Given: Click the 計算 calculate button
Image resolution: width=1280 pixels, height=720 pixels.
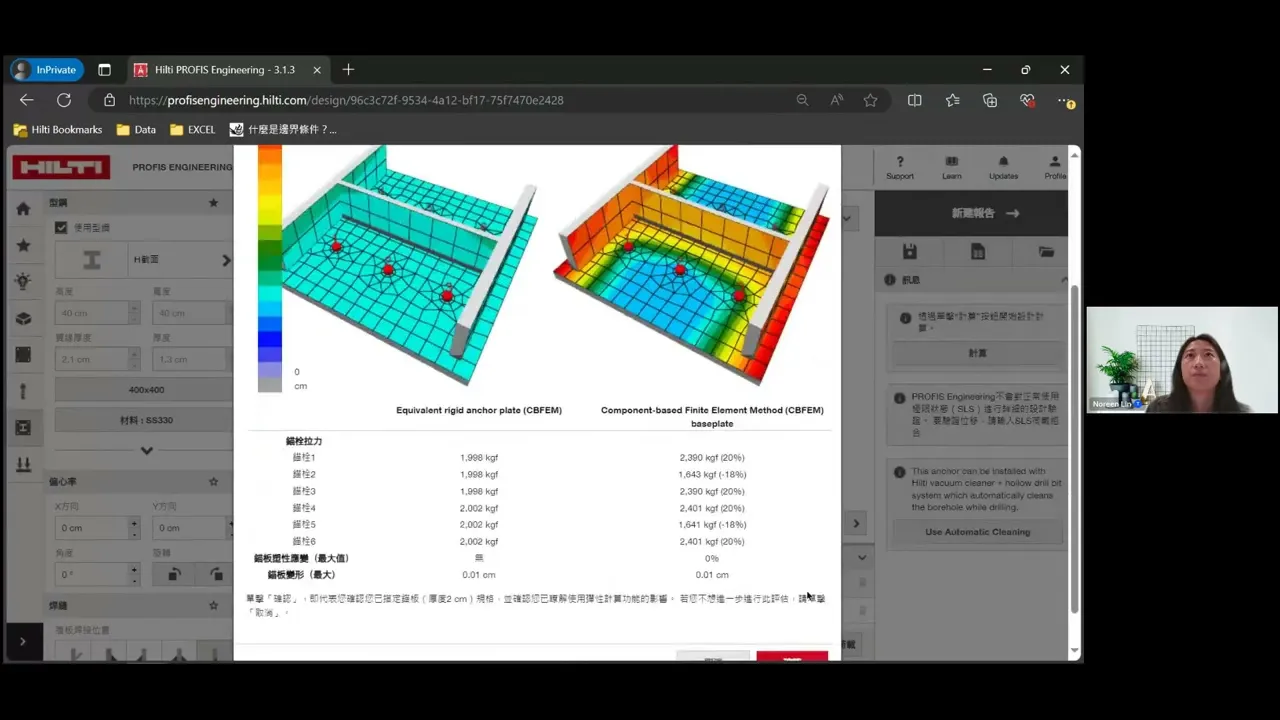Looking at the screenshot, I should [977, 353].
